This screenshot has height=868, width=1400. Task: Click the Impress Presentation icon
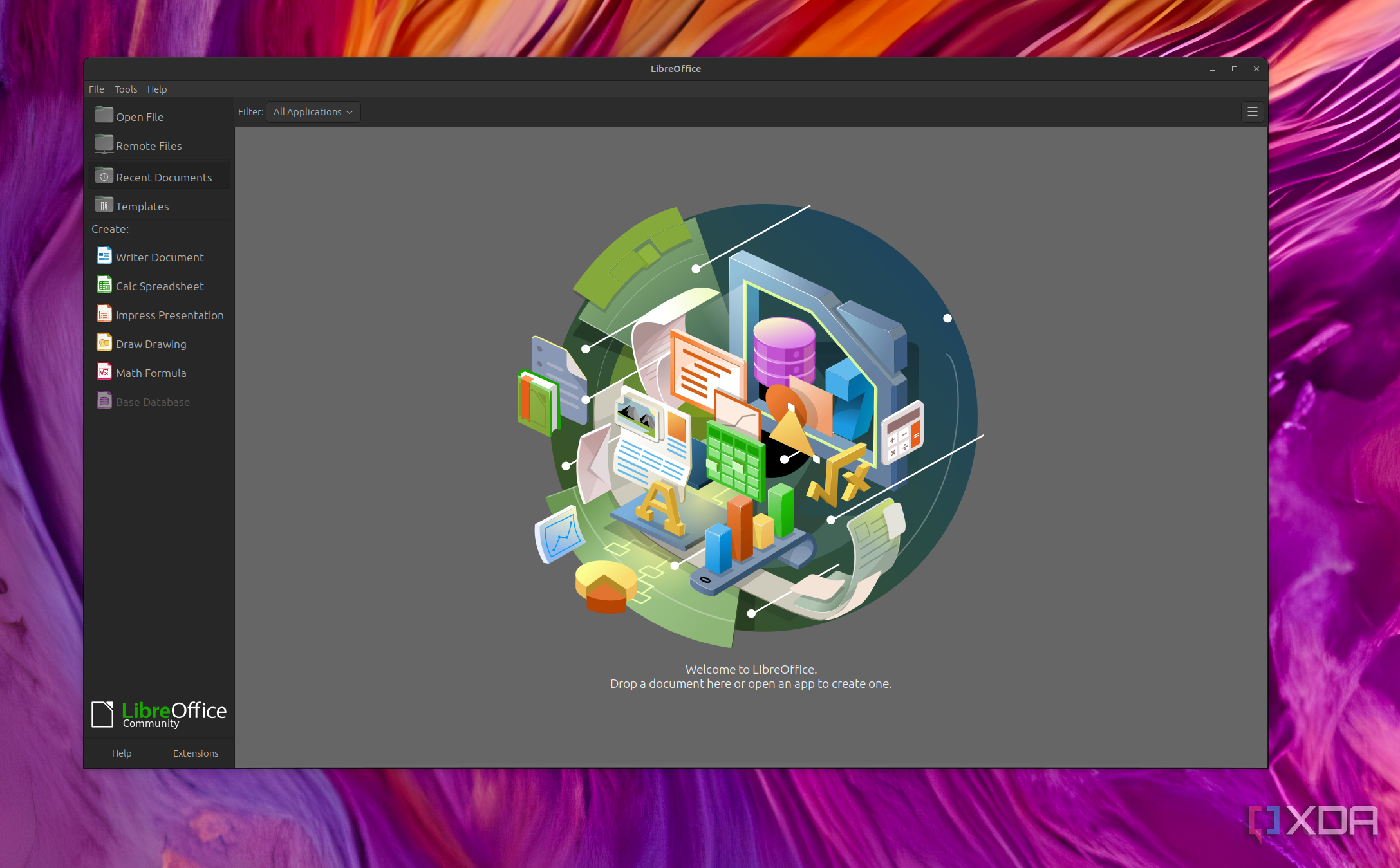tap(104, 314)
